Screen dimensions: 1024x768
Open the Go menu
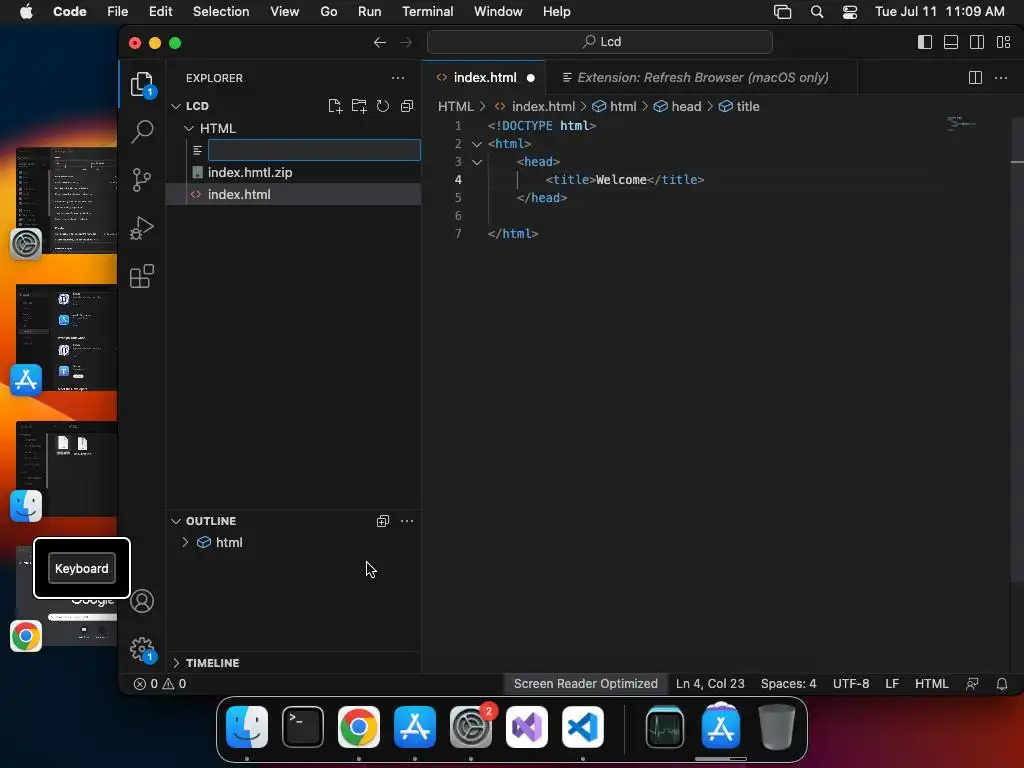(328, 12)
